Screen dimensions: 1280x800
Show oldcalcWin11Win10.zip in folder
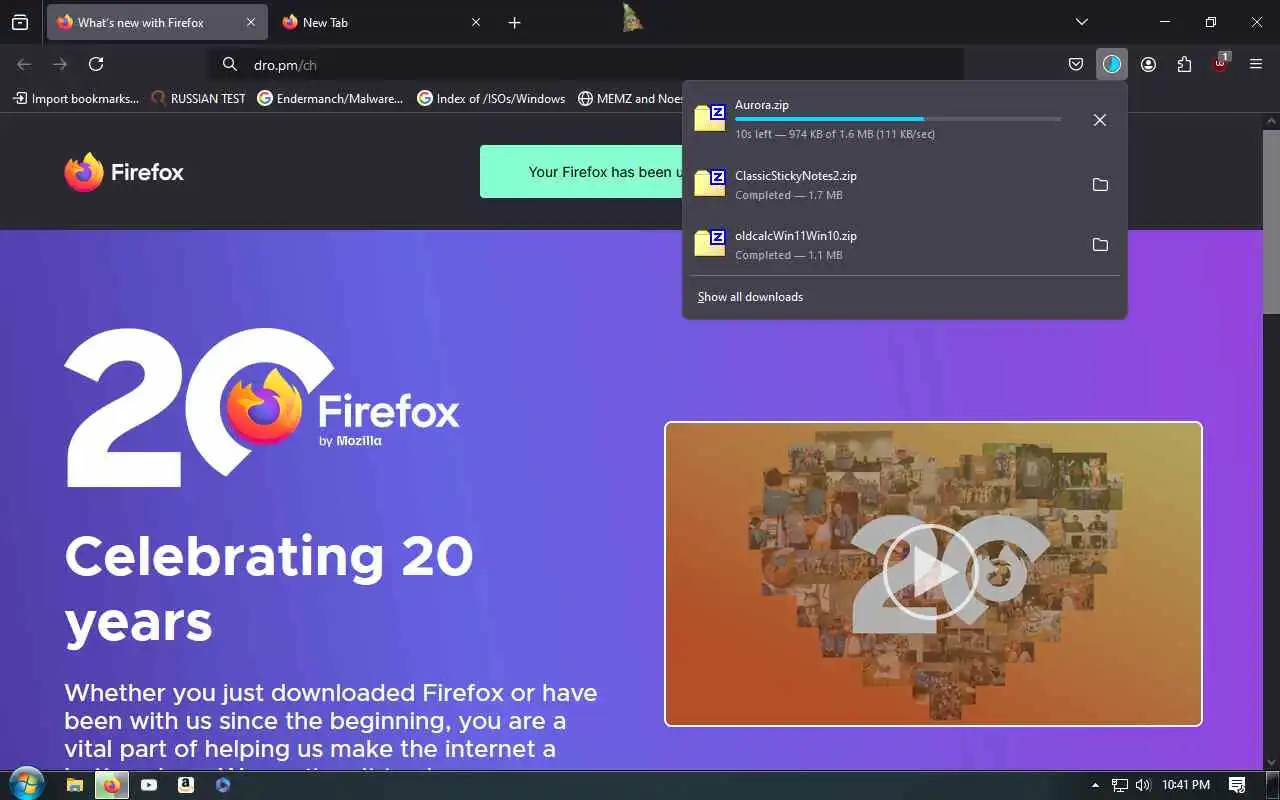click(1100, 245)
